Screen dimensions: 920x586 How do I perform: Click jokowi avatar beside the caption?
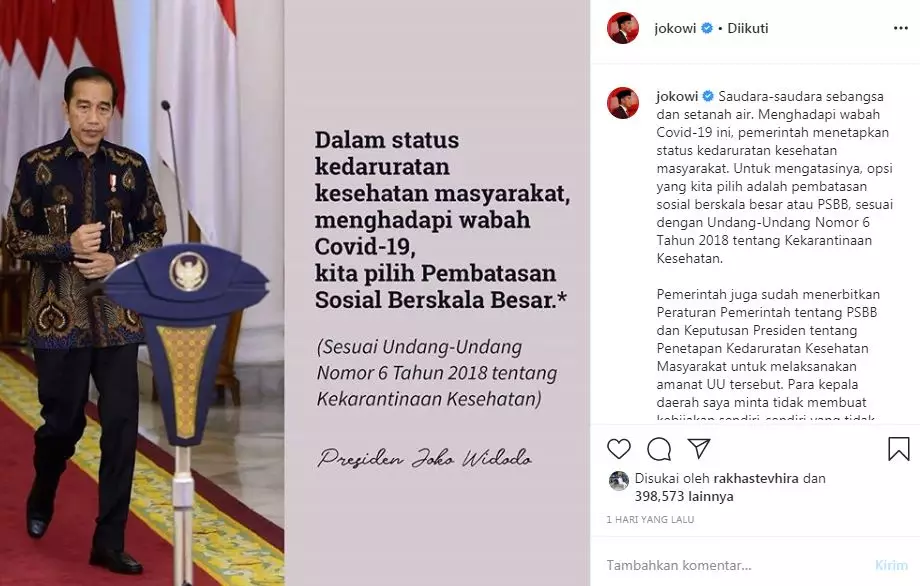point(623,103)
